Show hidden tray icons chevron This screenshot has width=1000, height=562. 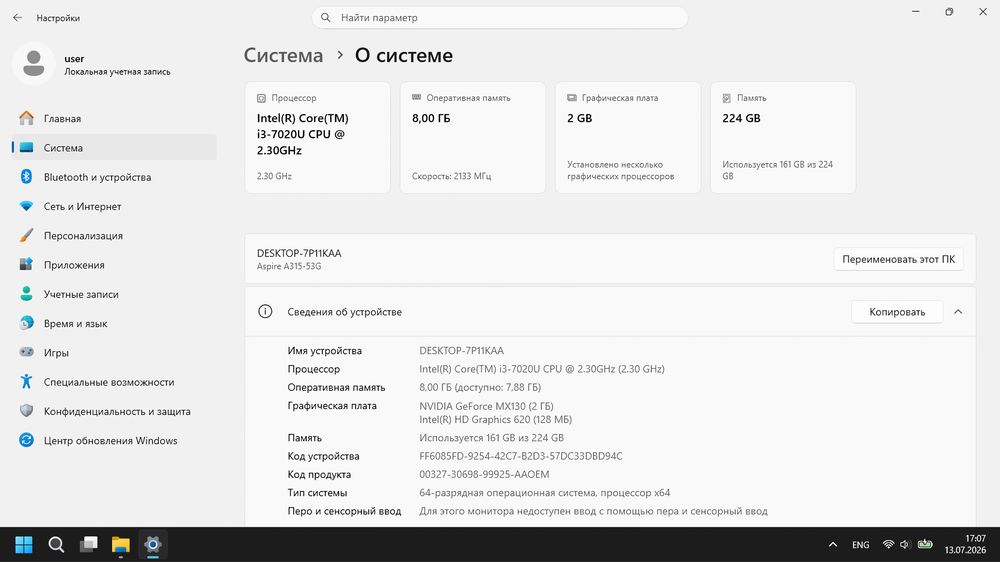tap(833, 544)
